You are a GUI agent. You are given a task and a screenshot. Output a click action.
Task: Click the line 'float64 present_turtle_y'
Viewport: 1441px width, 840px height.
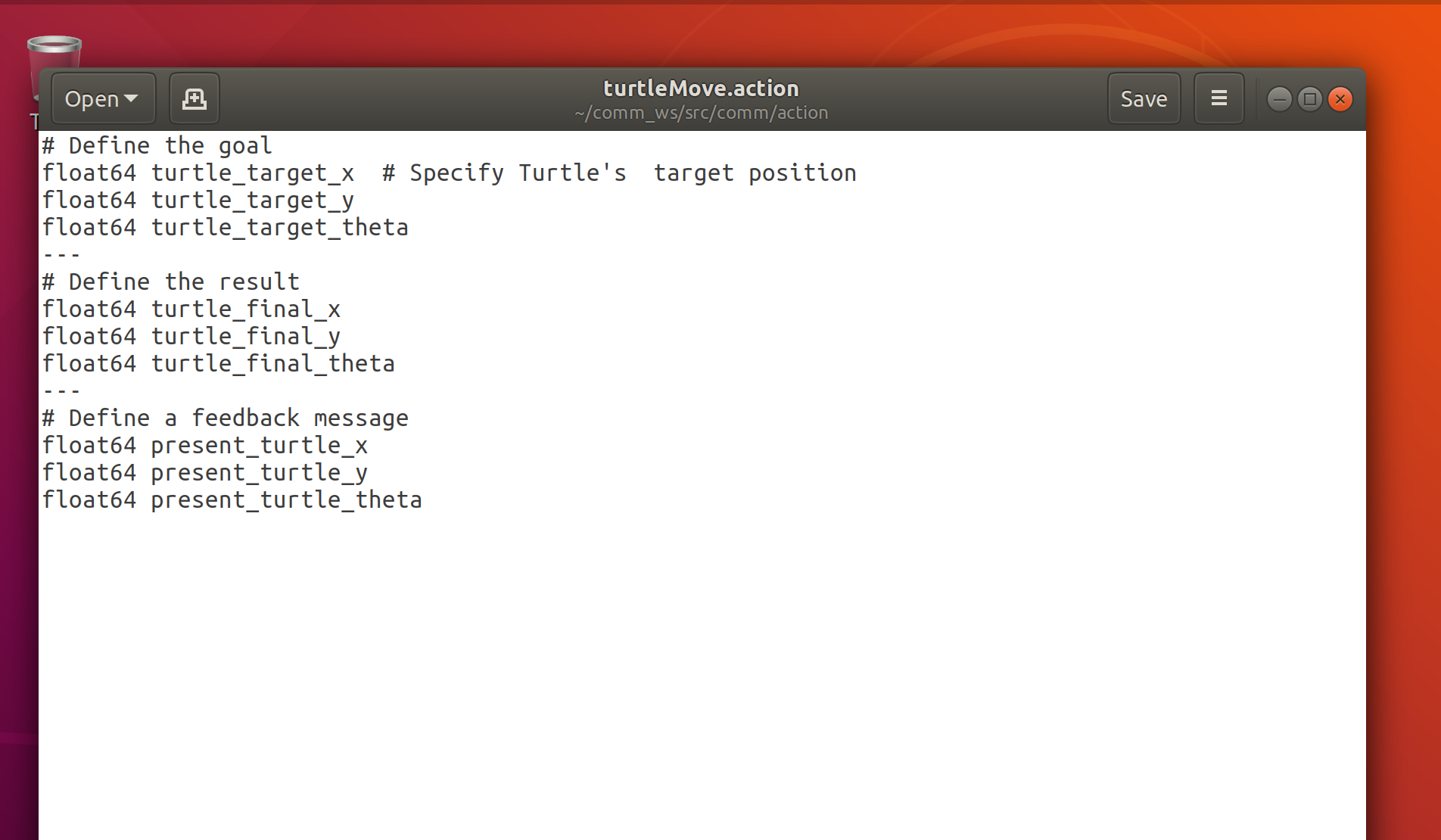[205, 473]
